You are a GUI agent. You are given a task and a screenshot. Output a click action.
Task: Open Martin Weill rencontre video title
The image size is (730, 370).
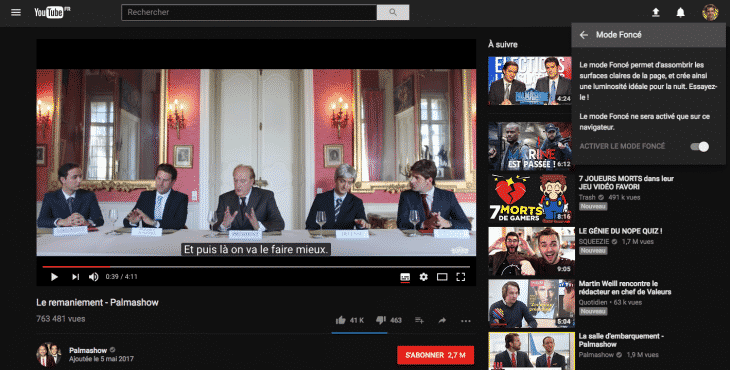pos(625,288)
